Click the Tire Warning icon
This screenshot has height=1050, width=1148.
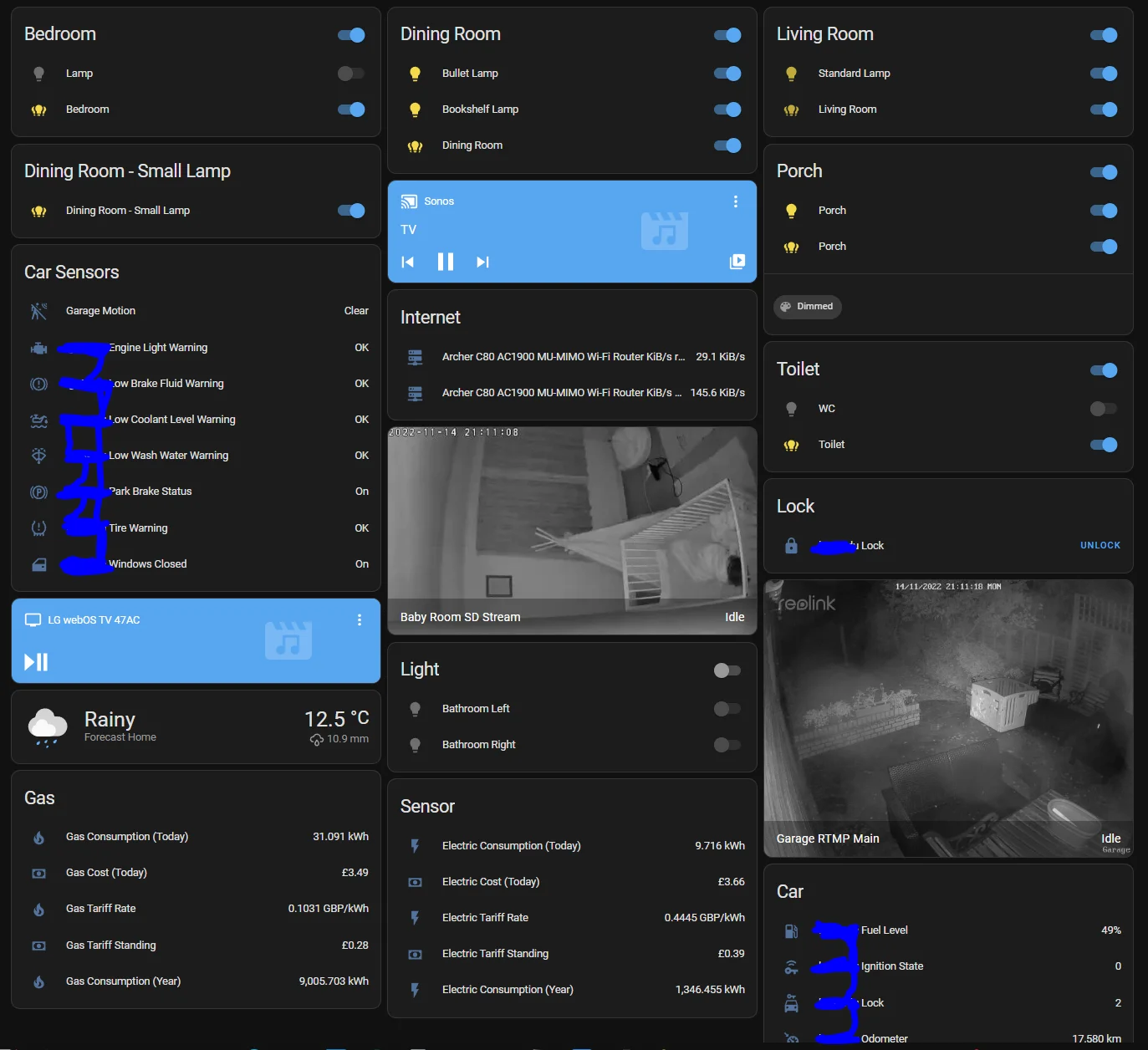(x=38, y=528)
